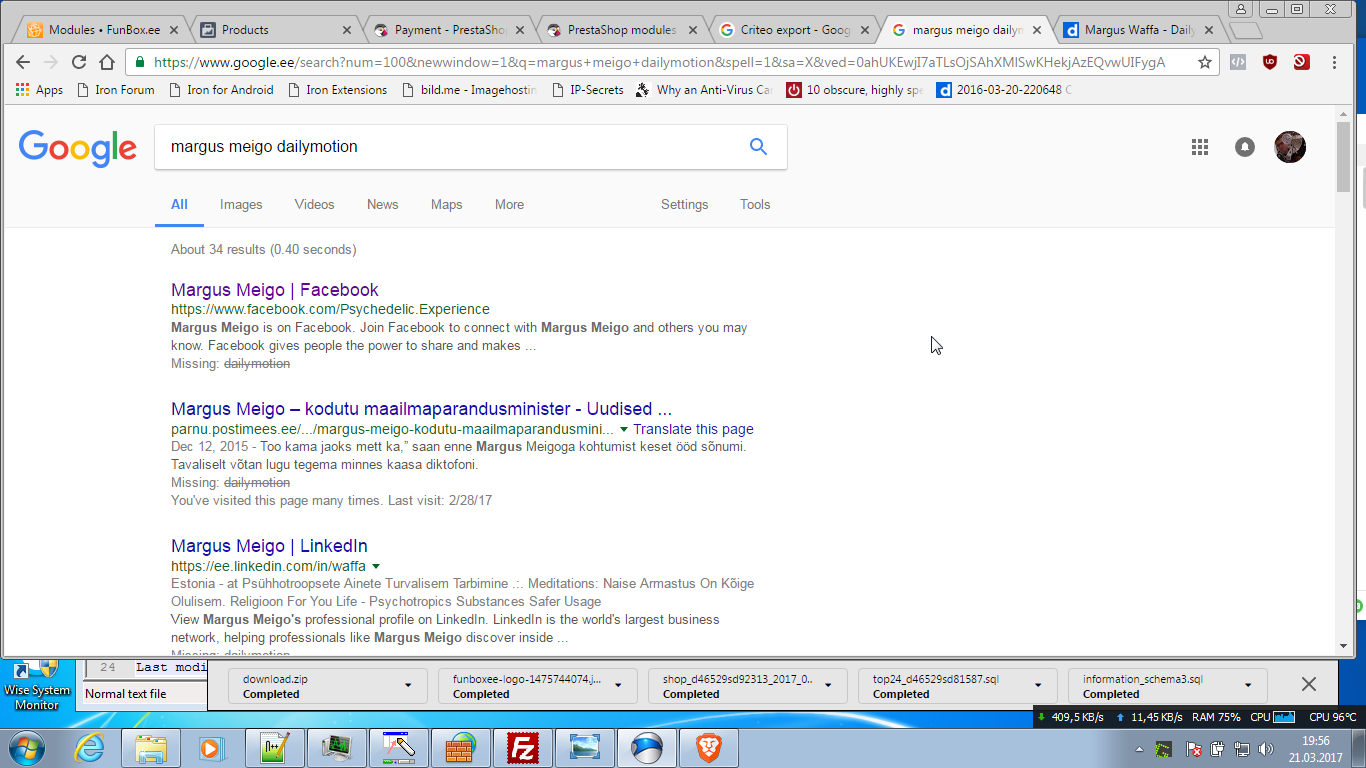Open the download.zip item options arrow
Screen dimensions: 1366x768
pos(408,685)
